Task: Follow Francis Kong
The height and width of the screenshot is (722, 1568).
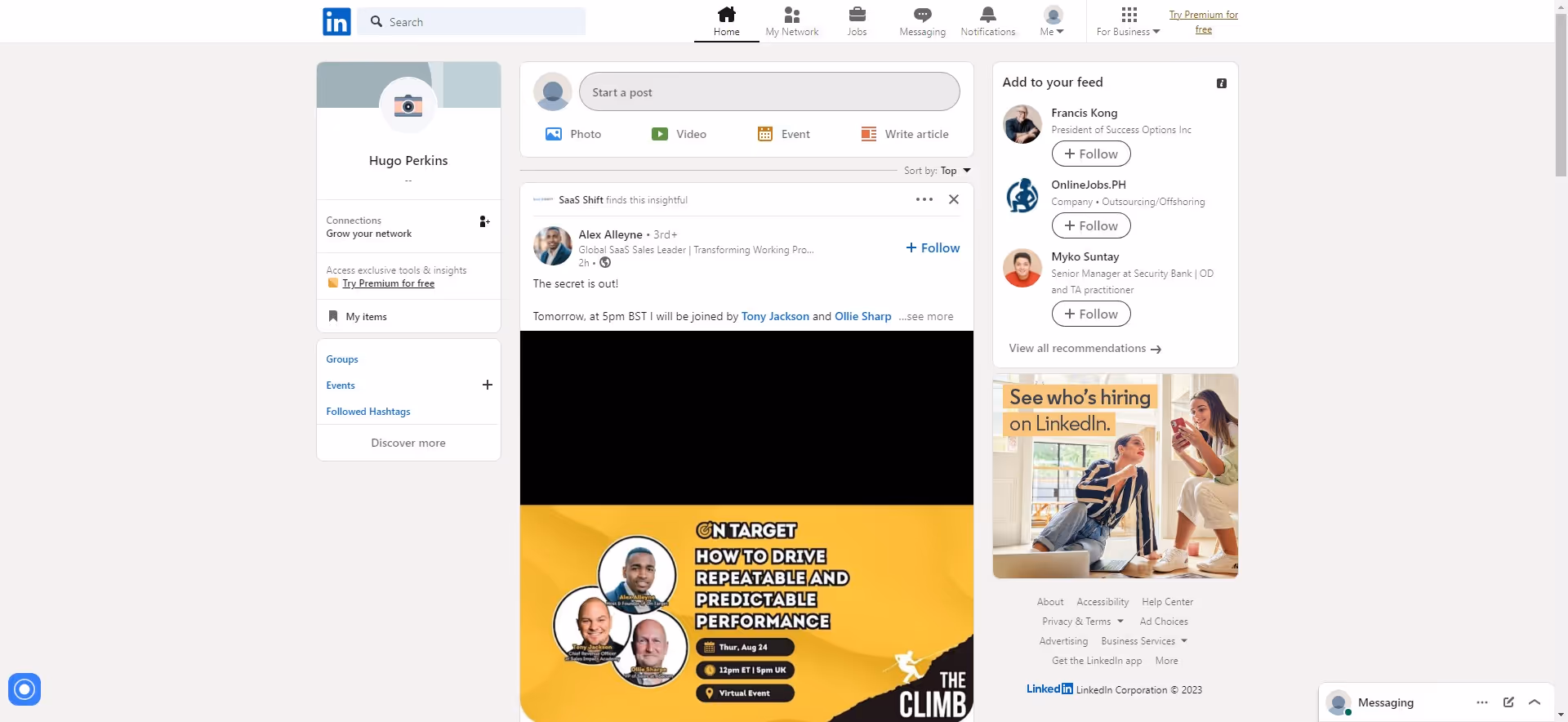Action: pyautogui.click(x=1091, y=154)
